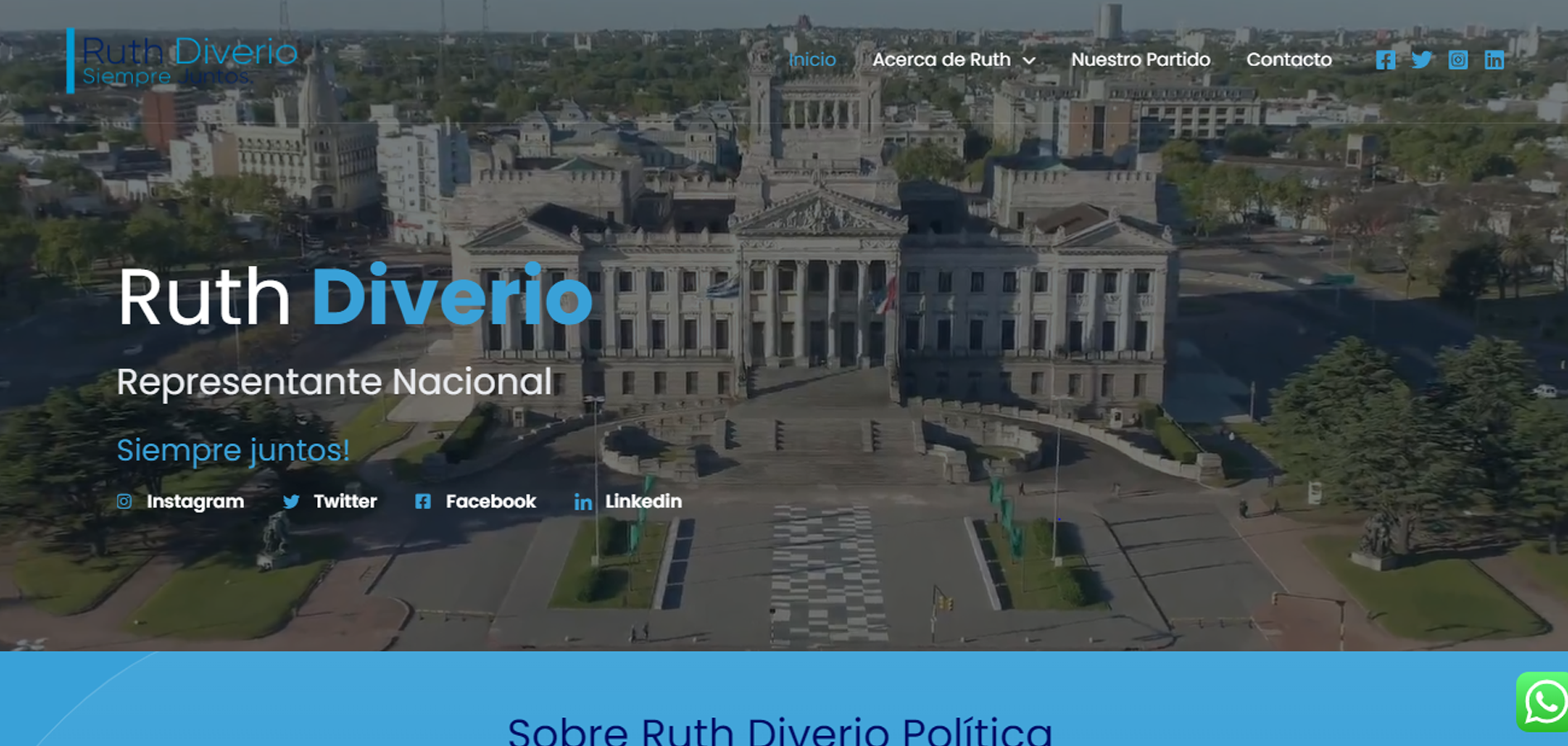Navigate to Nuestro Partido
Screen dimensions: 1568x746
click(x=1140, y=60)
